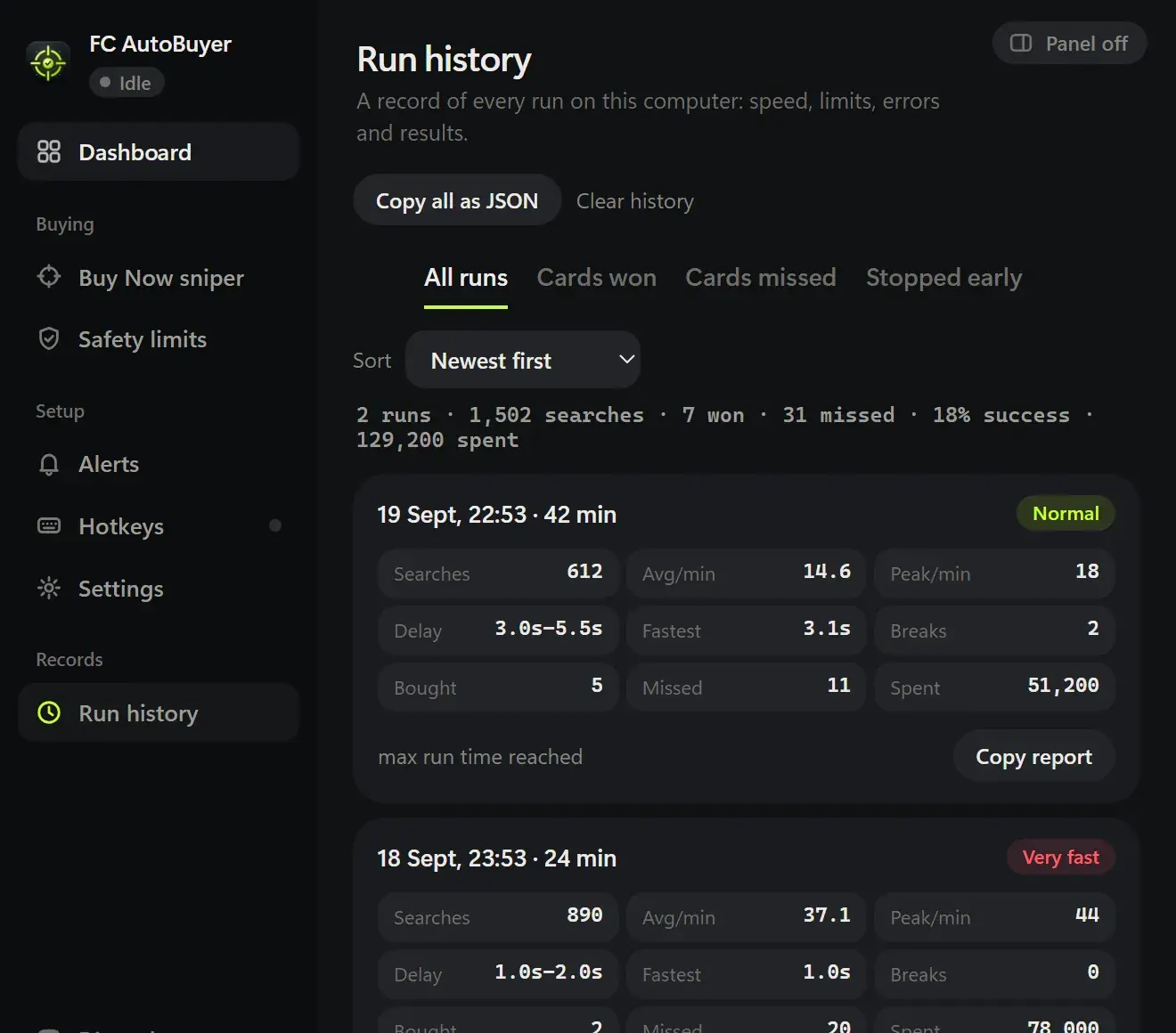Open Dashboard from the sidebar
The image size is (1176, 1033).
point(159,152)
